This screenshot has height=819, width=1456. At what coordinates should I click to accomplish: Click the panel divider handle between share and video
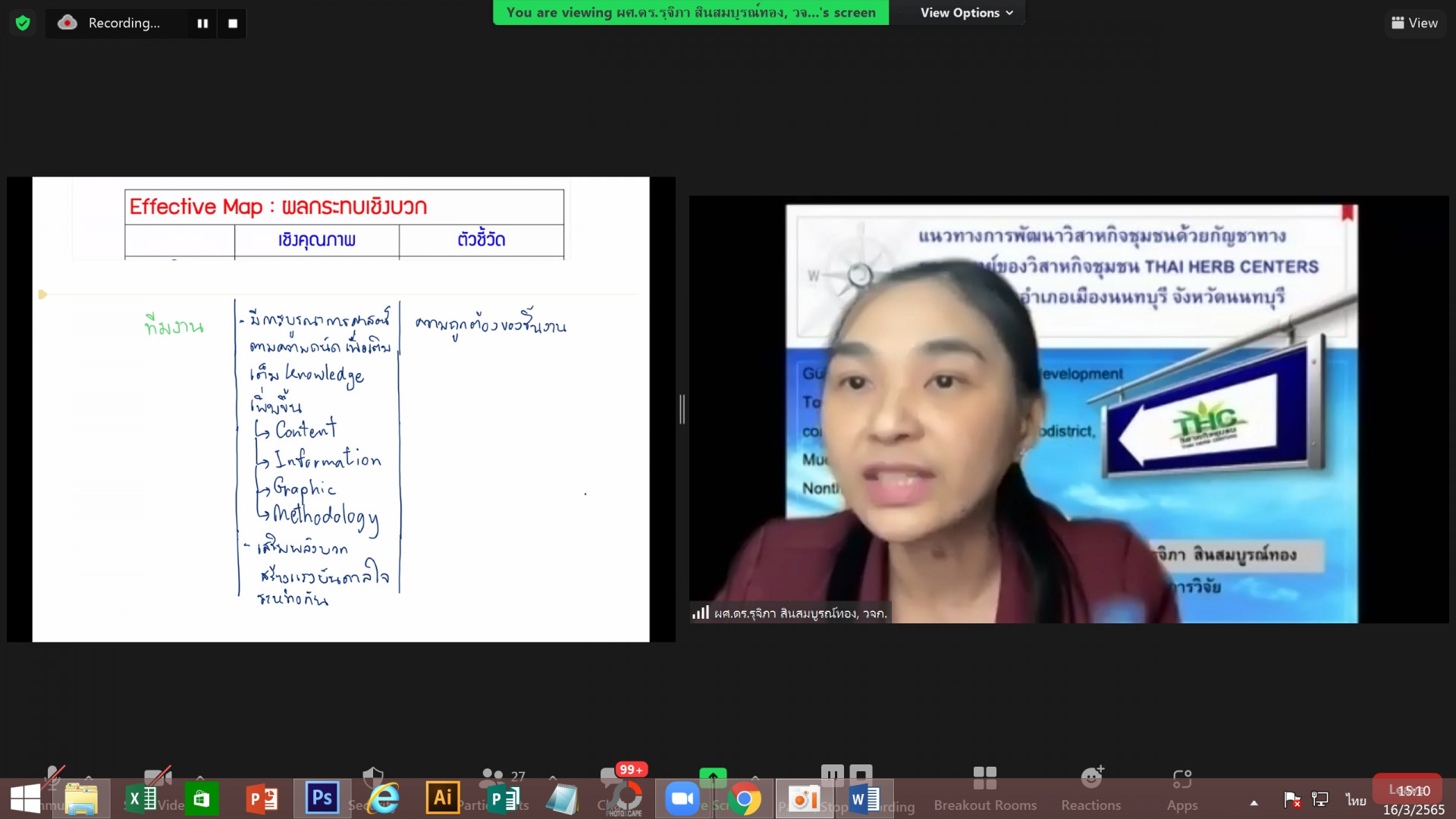point(682,409)
